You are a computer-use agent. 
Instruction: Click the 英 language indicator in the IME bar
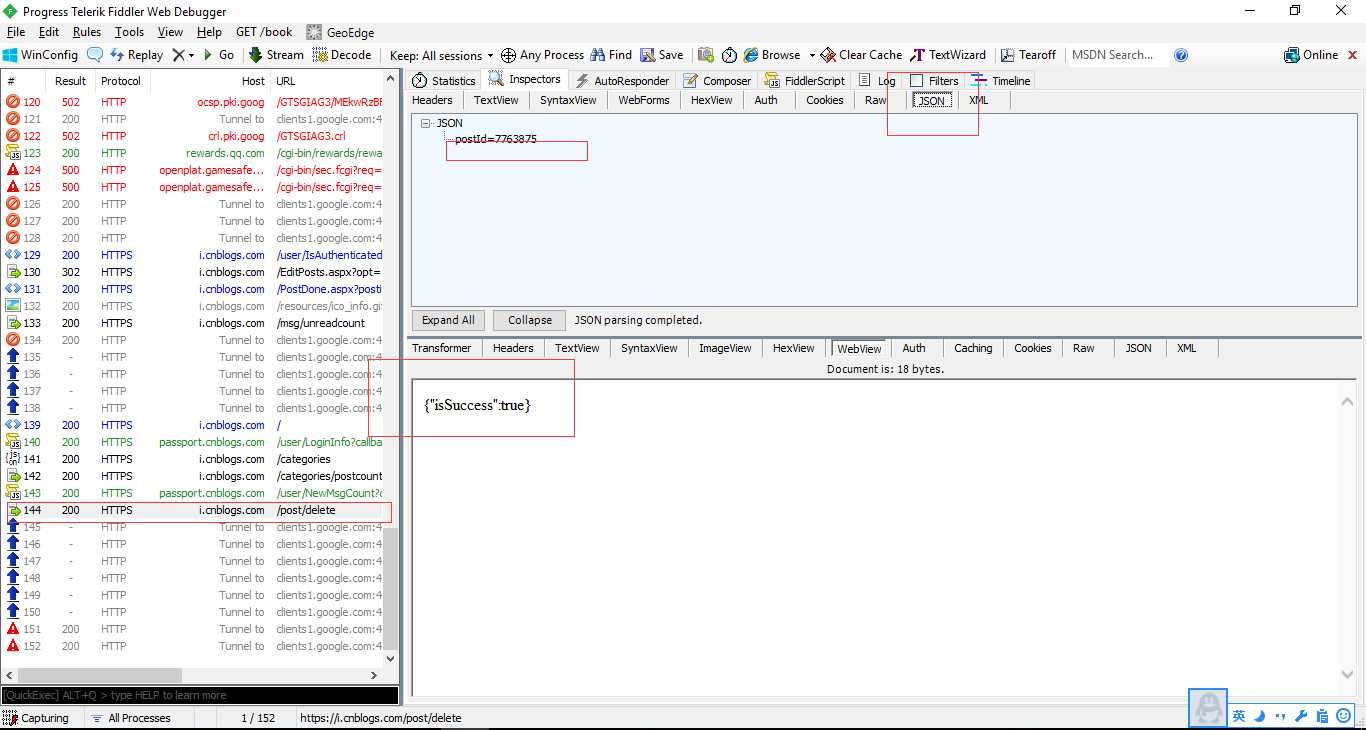(x=1239, y=716)
